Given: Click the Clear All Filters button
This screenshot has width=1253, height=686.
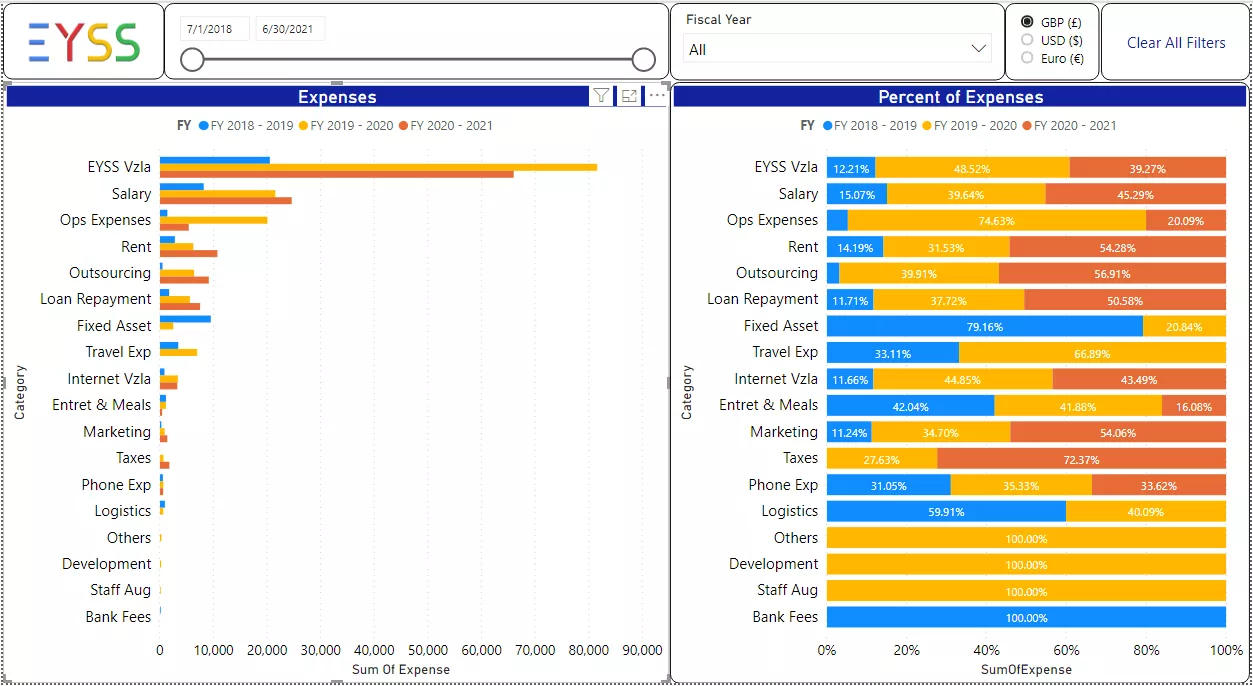Looking at the screenshot, I should 1176,42.
